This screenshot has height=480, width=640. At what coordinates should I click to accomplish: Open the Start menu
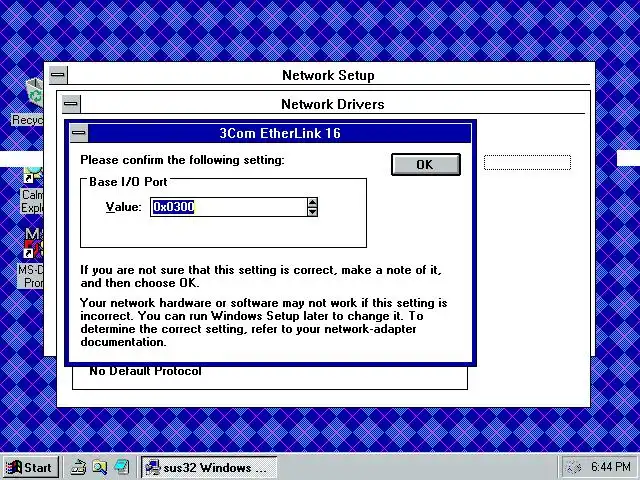[31, 467]
